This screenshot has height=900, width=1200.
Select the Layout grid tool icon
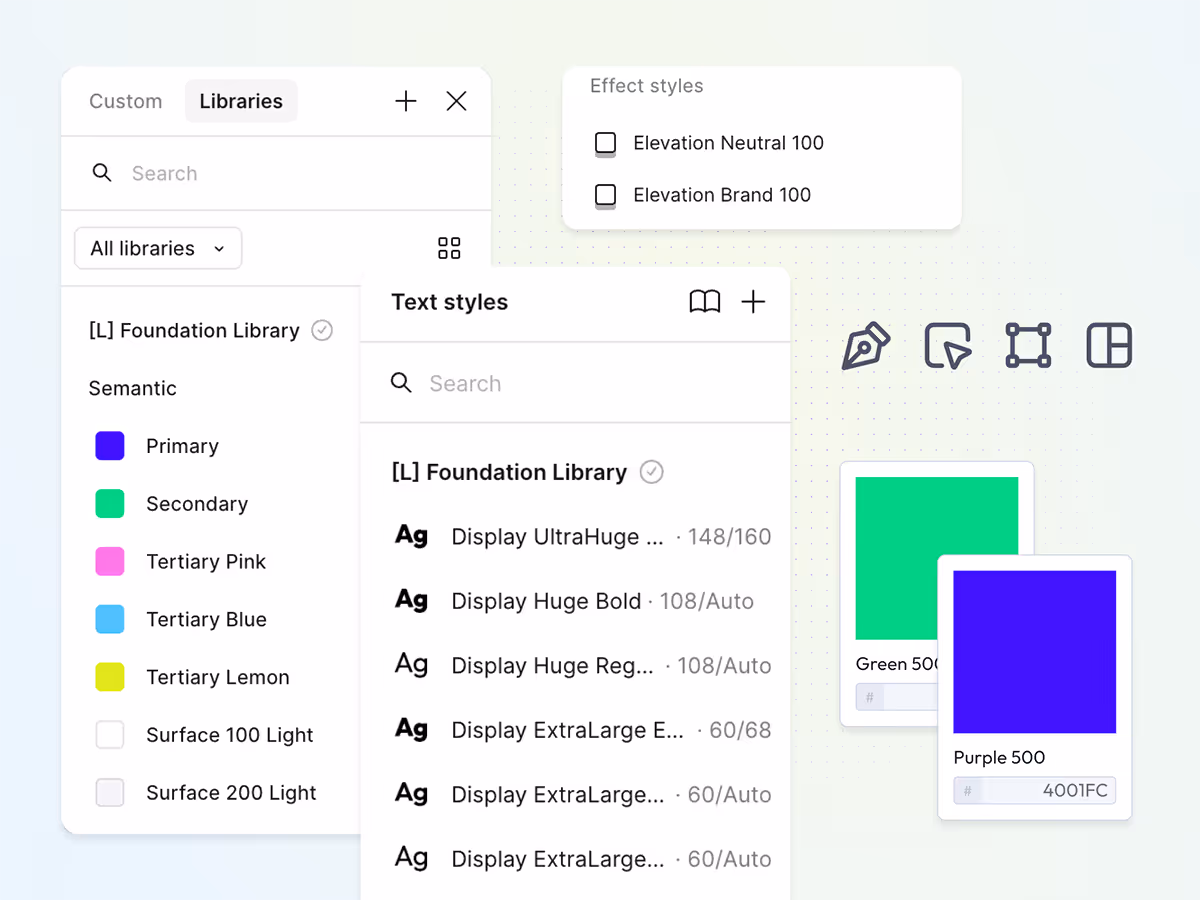[x=1109, y=346]
